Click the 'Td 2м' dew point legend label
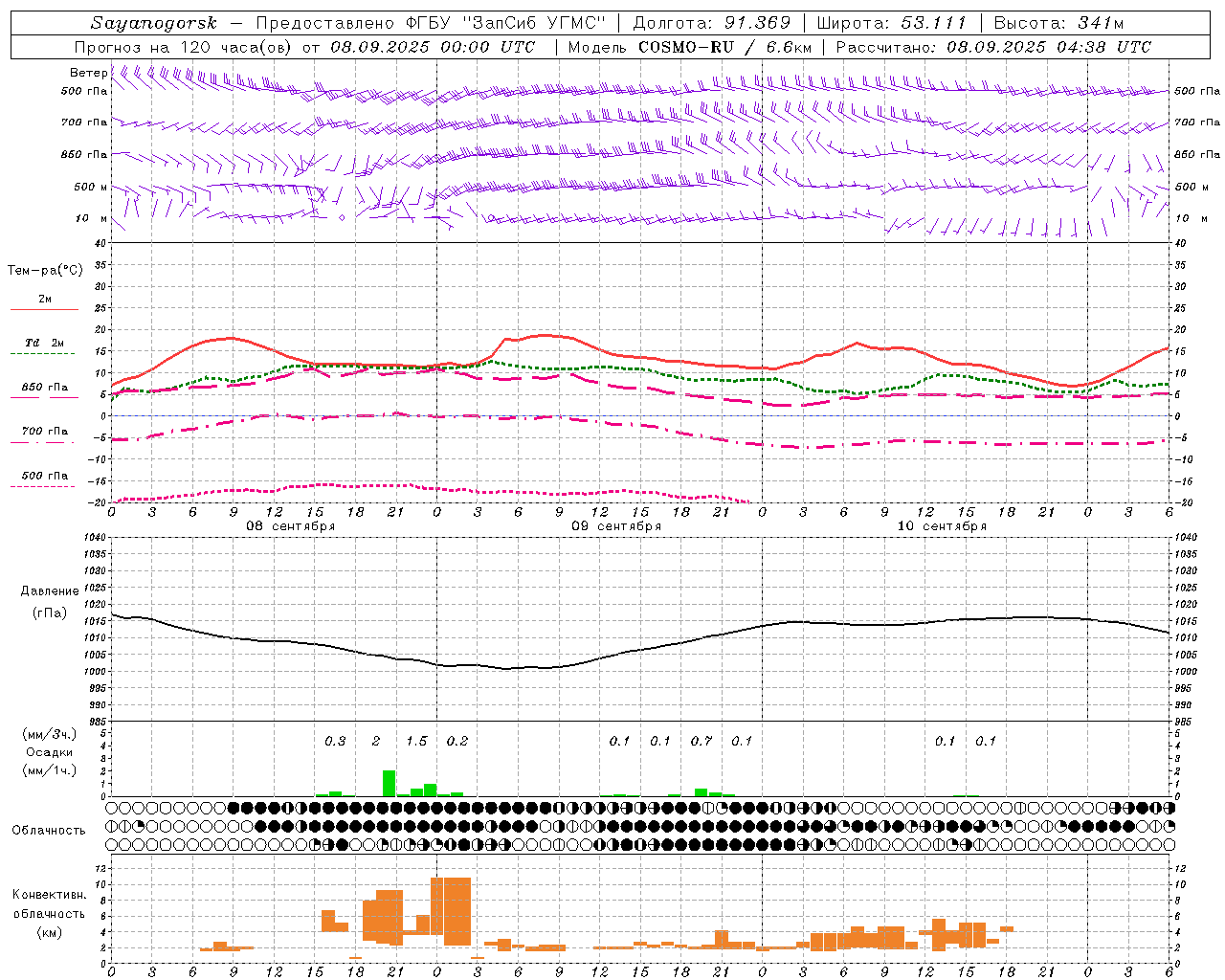Screen dimensions: 1225x980 pyautogui.click(x=45, y=343)
